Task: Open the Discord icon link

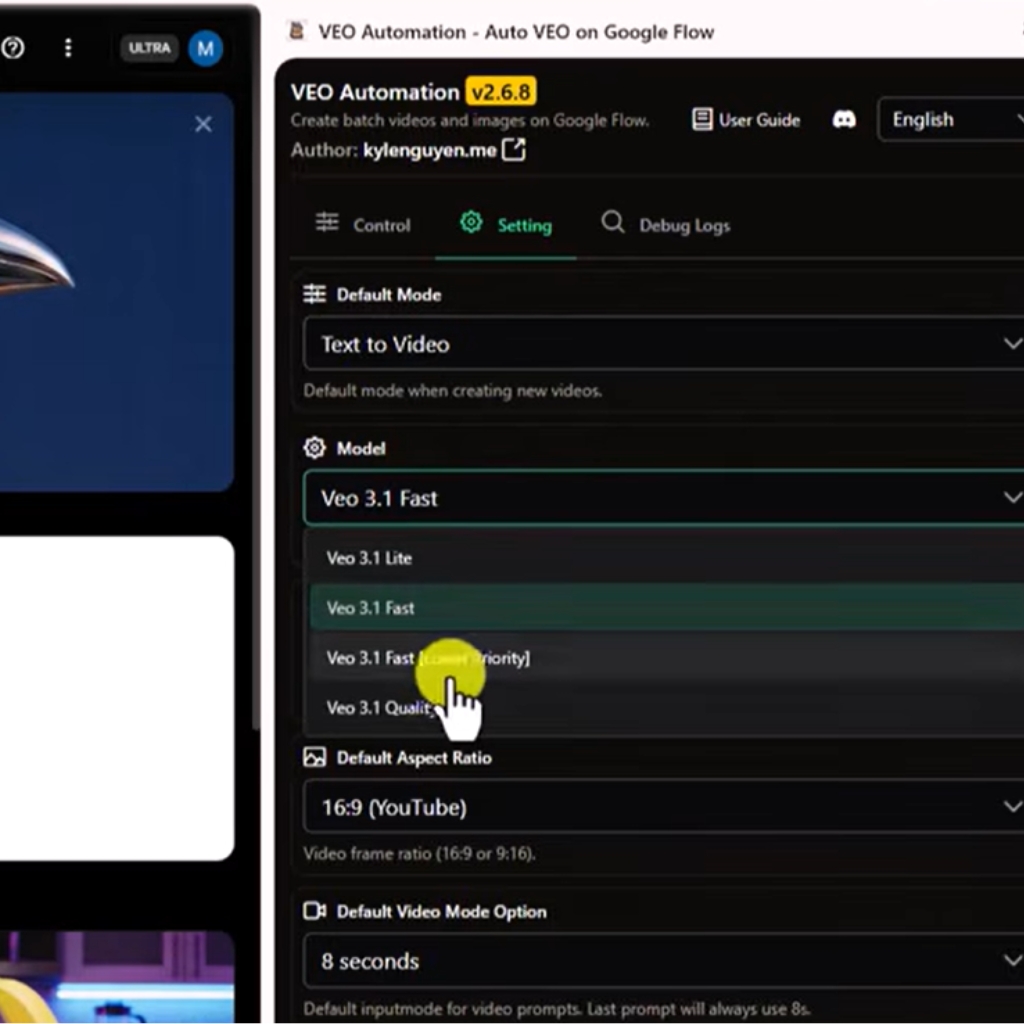Action: pos(844,120)
